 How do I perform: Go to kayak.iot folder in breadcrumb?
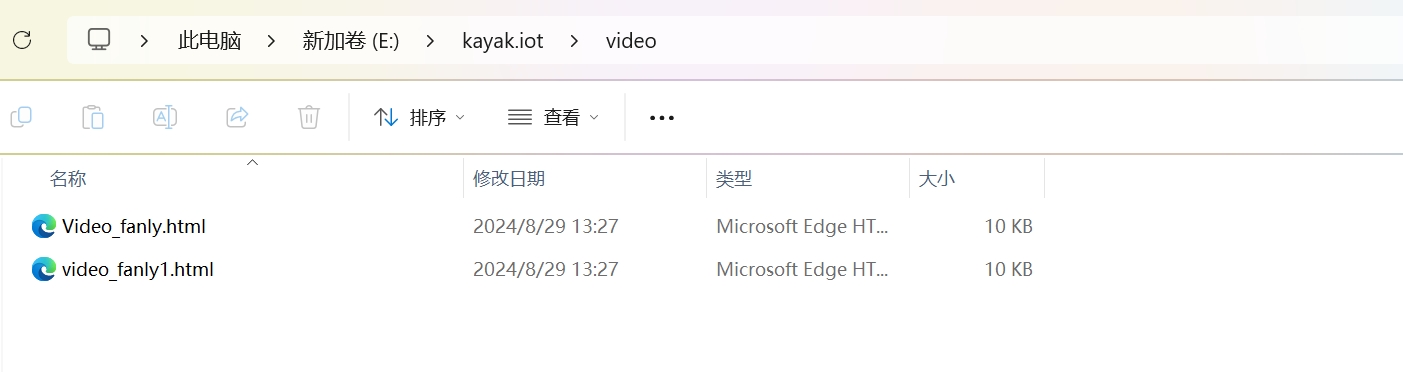(503, 41)
